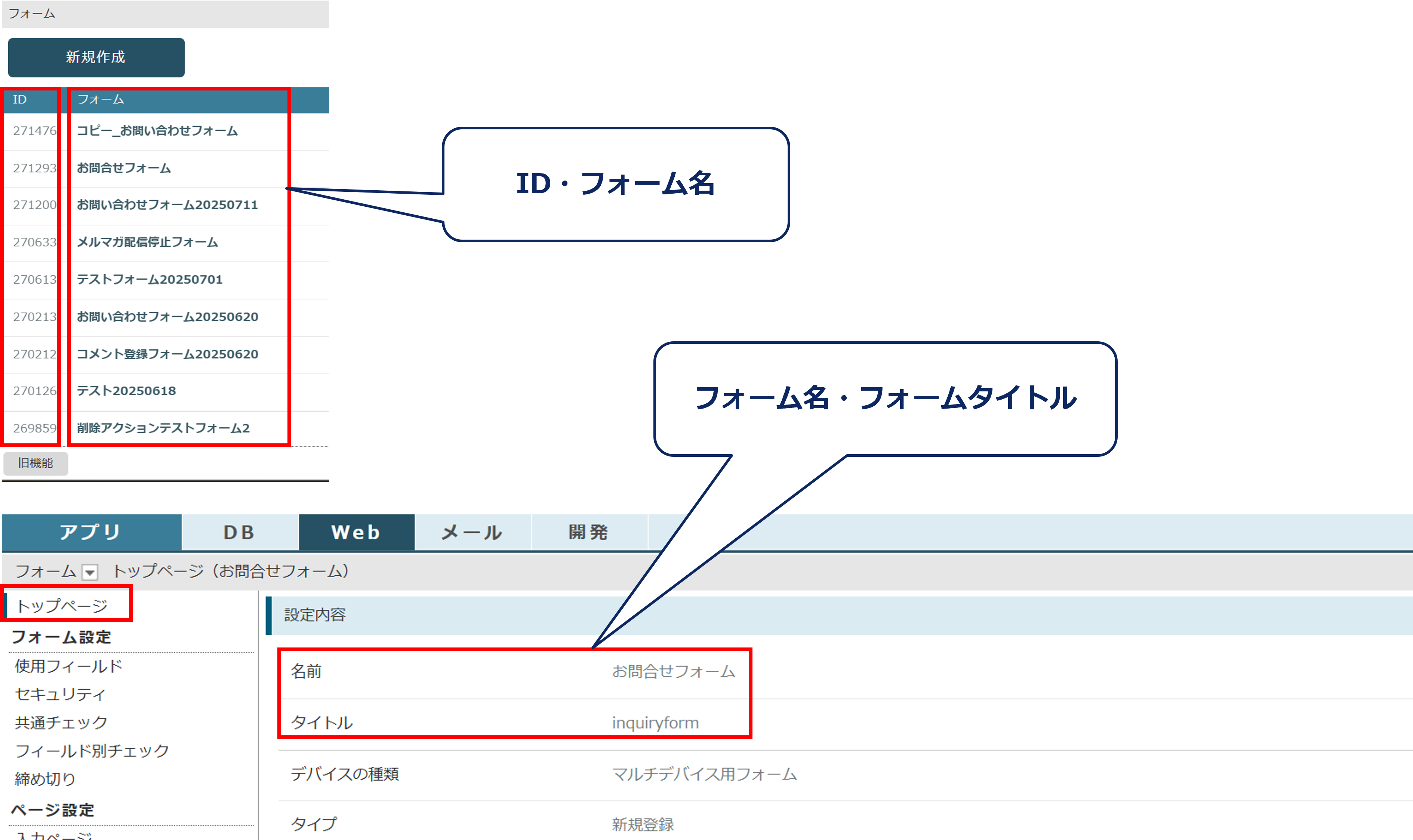Open セキュリティ settings
1413x840 pixels.
click(61, 695)
